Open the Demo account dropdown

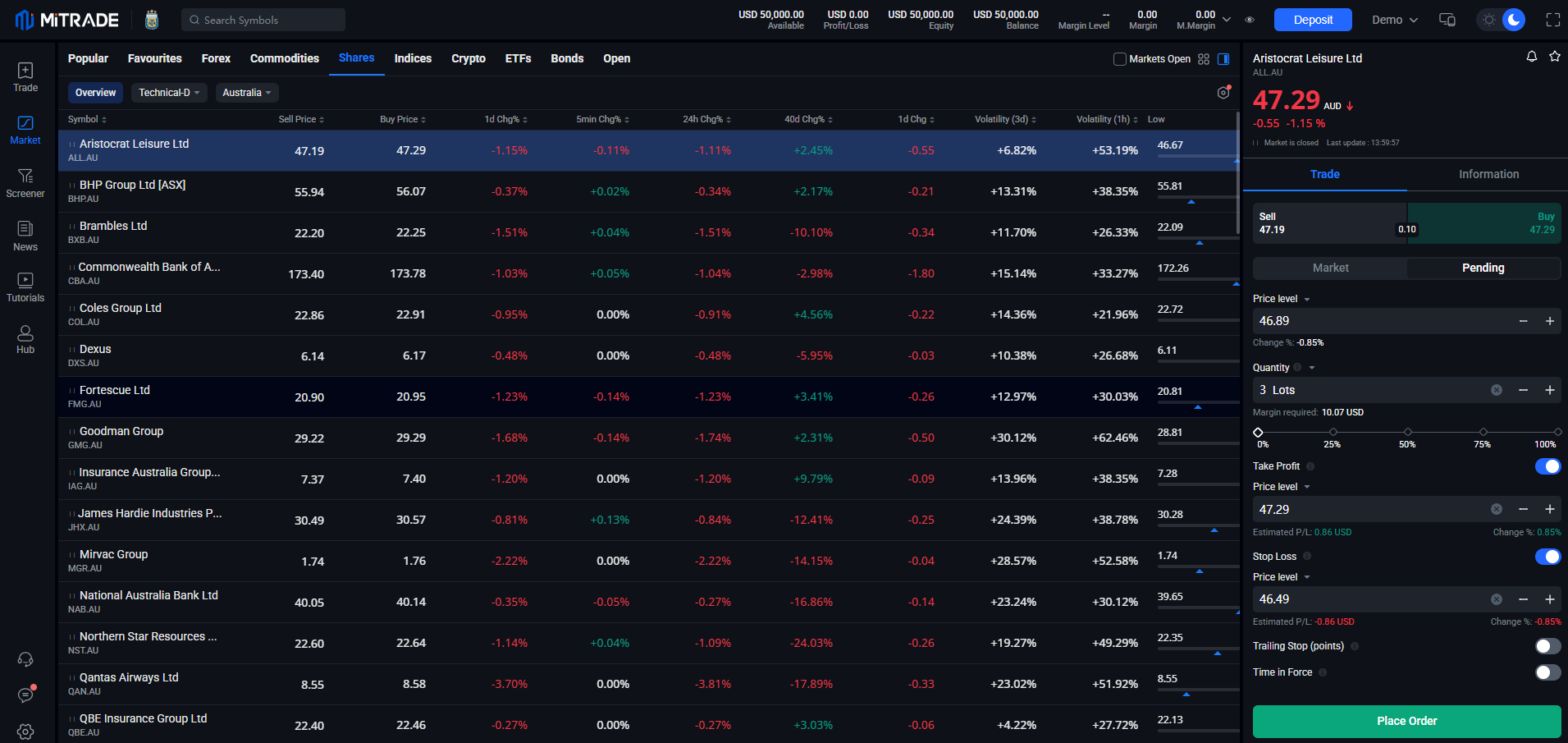coord(1393,19)
